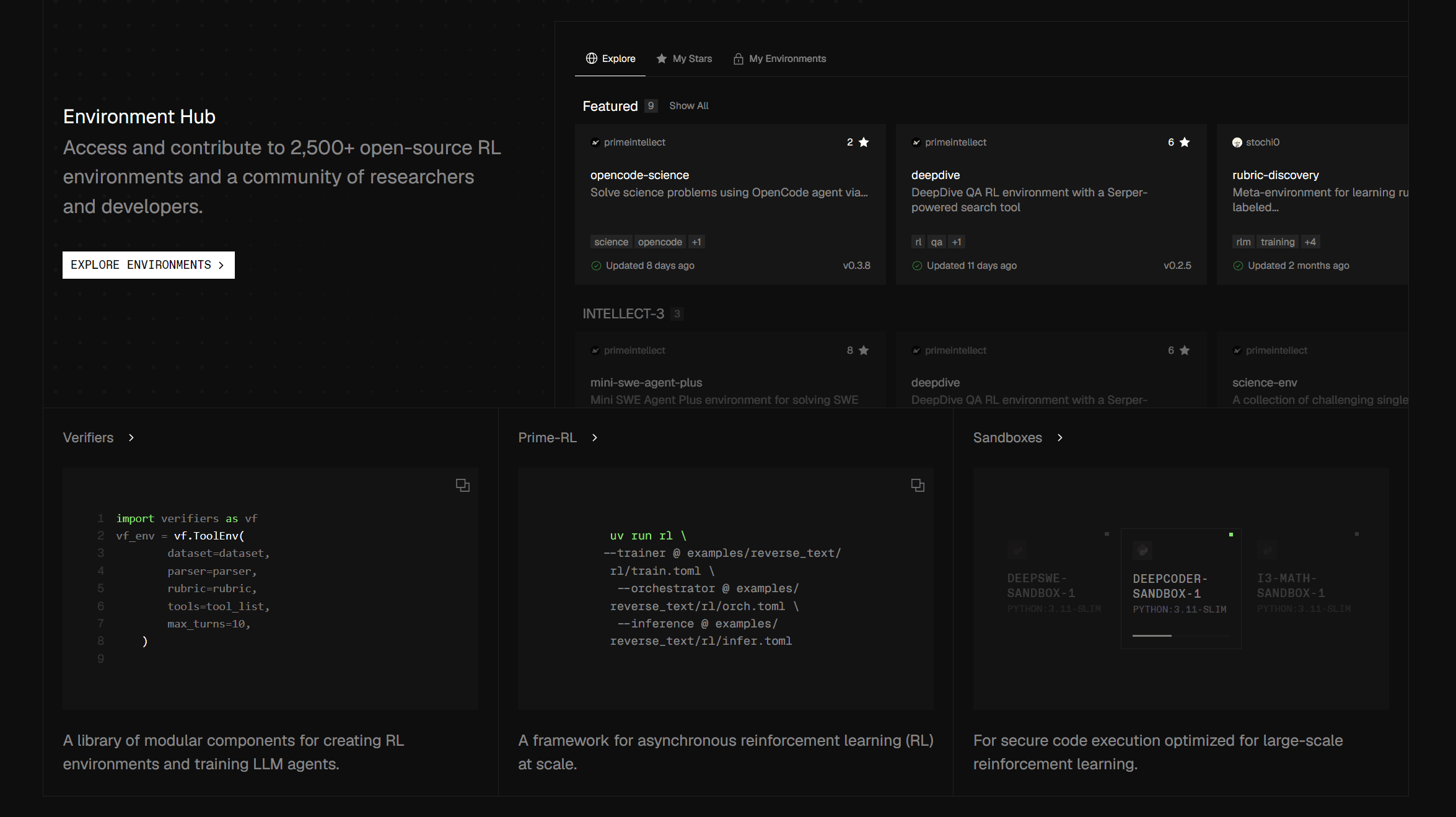Viewport: 1456px width, 817px height.
Task: Click the python icon on DEEPCODER sandbox
Action: tap(1142, 551)
